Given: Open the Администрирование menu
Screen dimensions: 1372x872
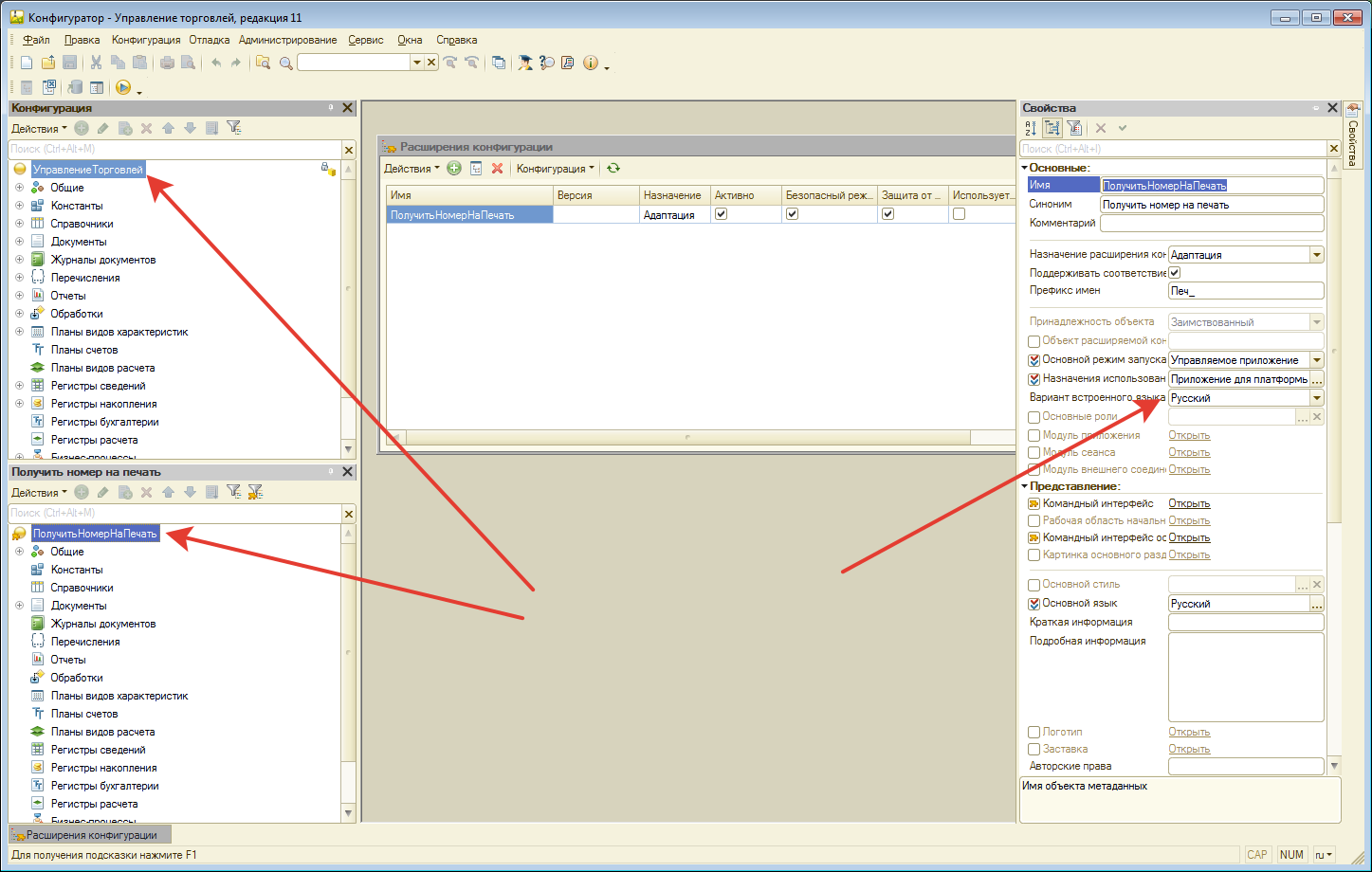Looking at the screenshot, I should click(288, 40).
